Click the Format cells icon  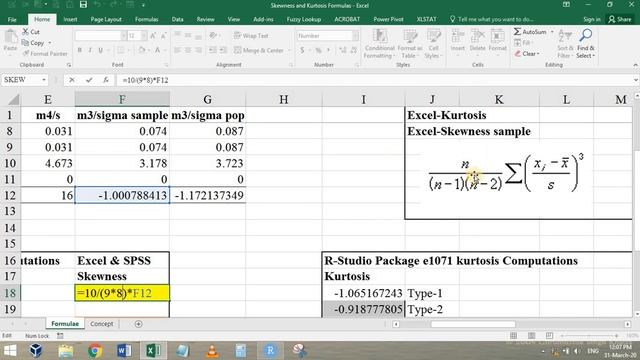tap(497, 37)
